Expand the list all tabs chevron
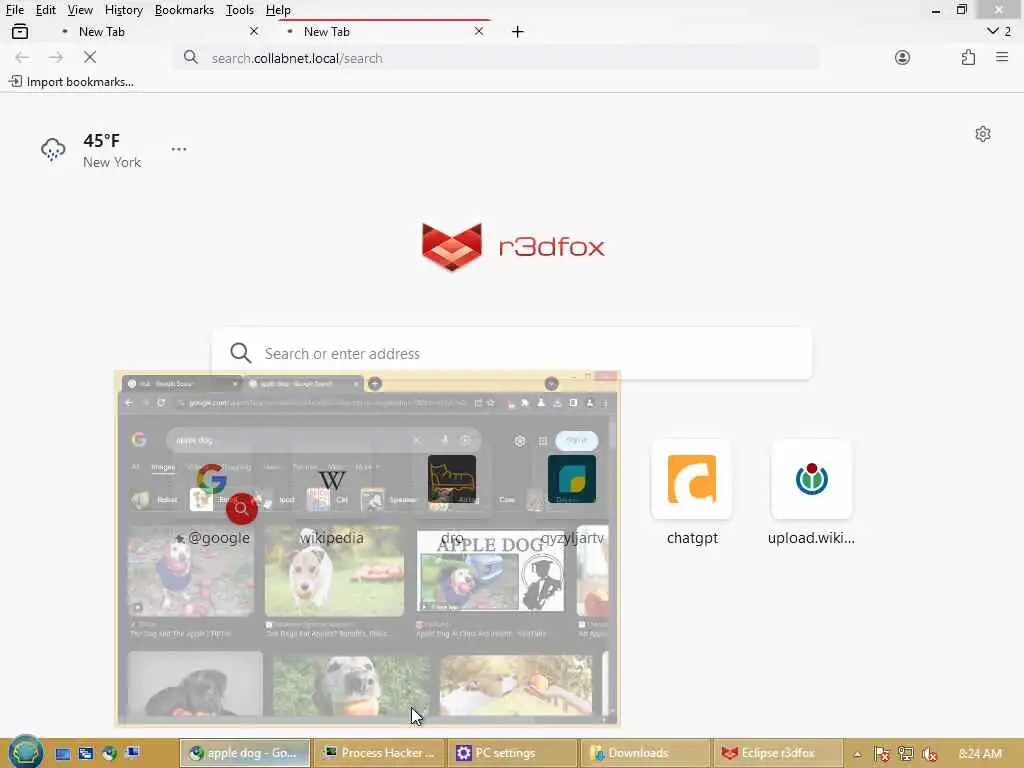Viewport: 1024px width, 768px height. coord(993,31)
